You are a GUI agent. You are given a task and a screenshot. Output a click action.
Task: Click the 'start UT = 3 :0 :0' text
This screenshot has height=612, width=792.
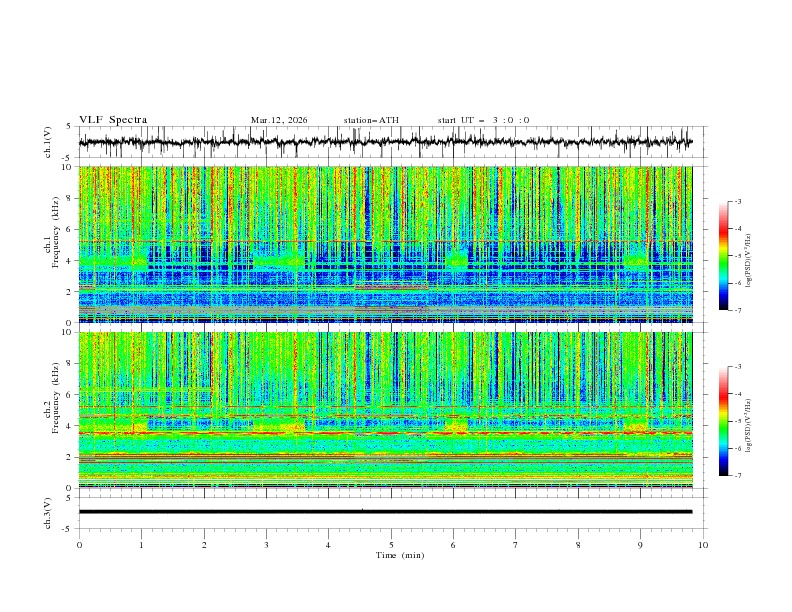pos(483,120)
